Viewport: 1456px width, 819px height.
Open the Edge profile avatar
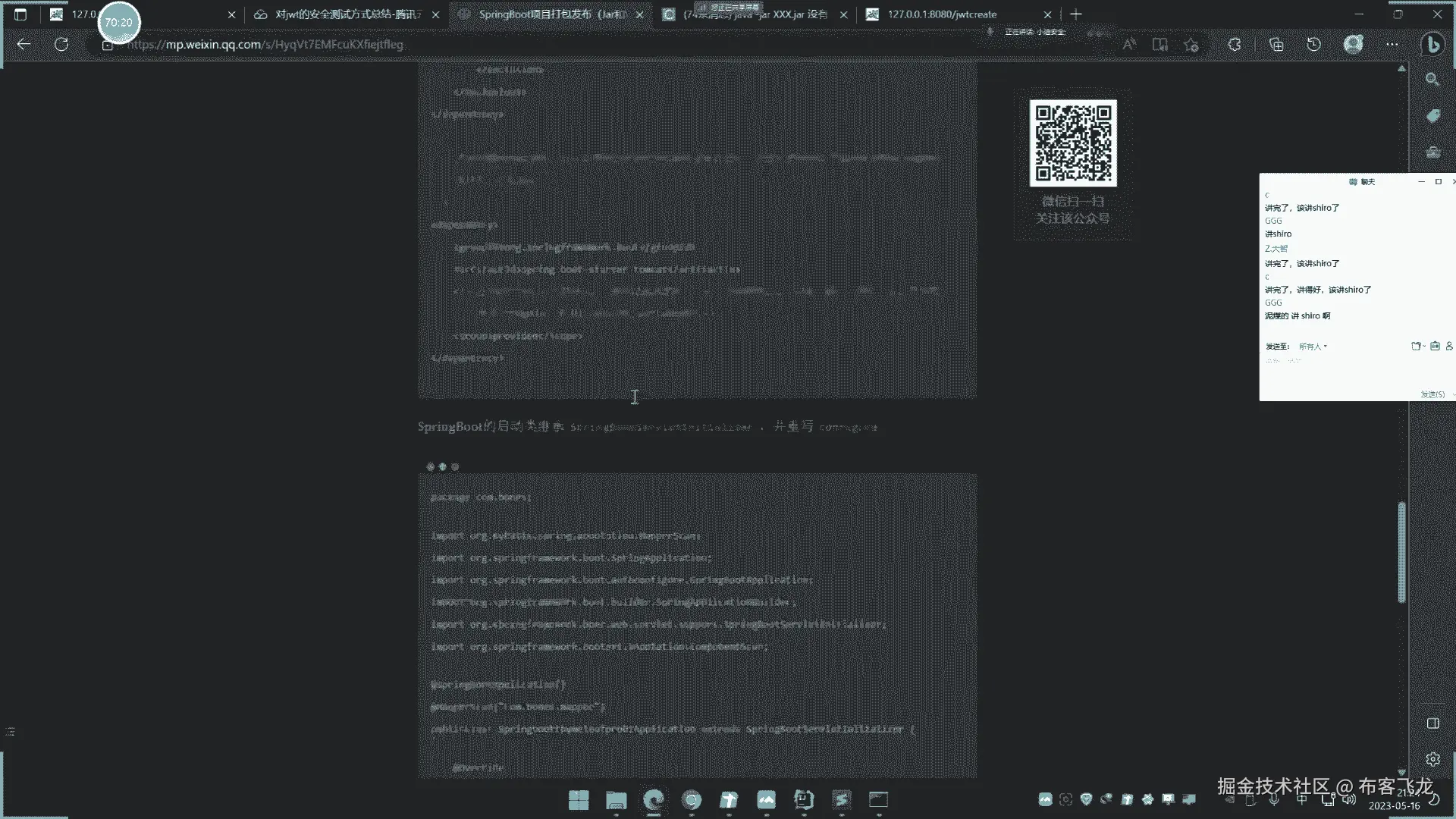tap(1353, 45)
